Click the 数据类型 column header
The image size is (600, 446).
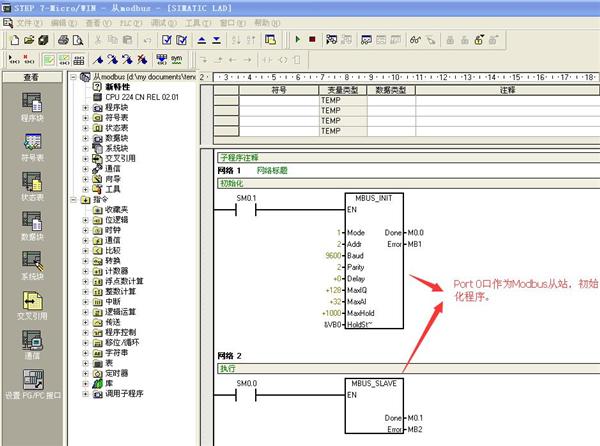(x=391, y=90)
